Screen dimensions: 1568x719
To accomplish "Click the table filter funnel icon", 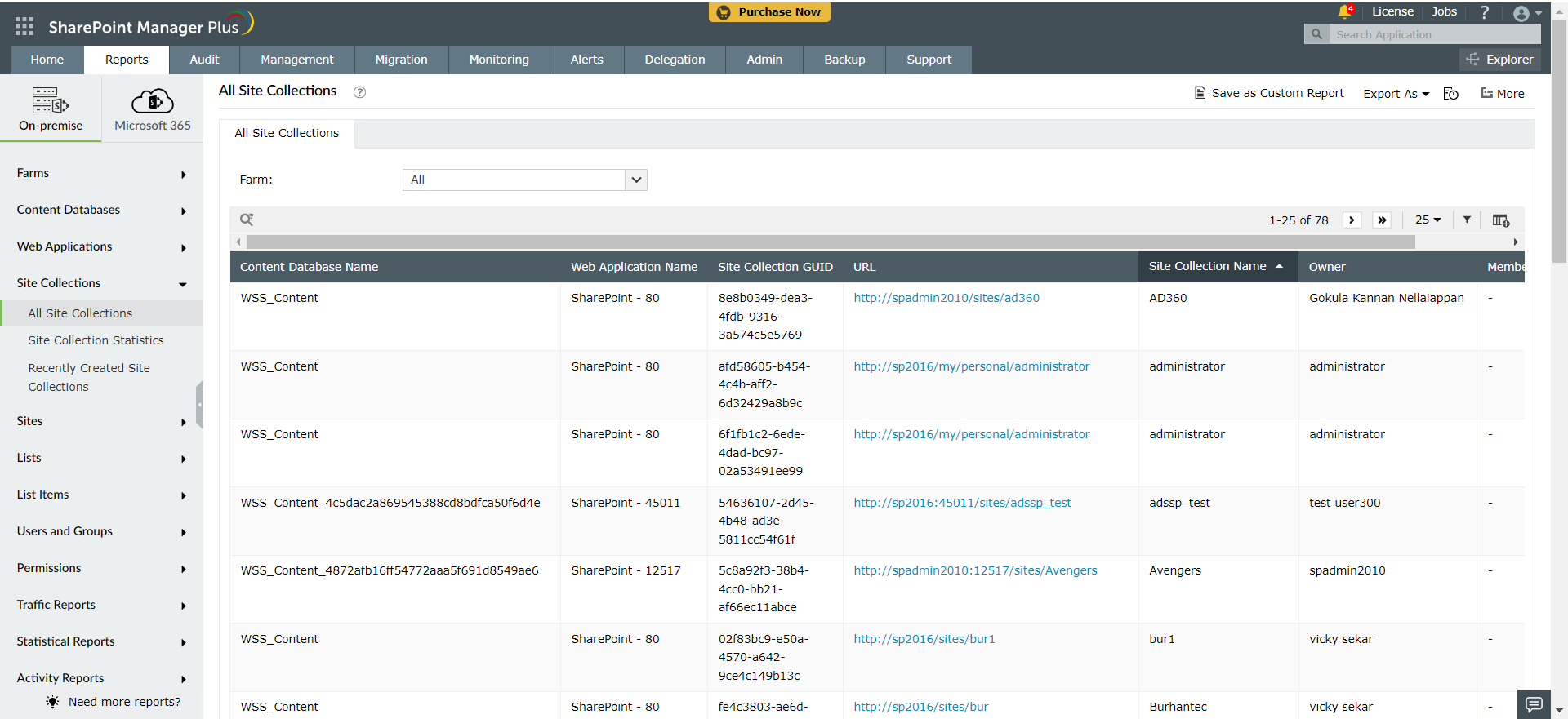I will 1467,220.
